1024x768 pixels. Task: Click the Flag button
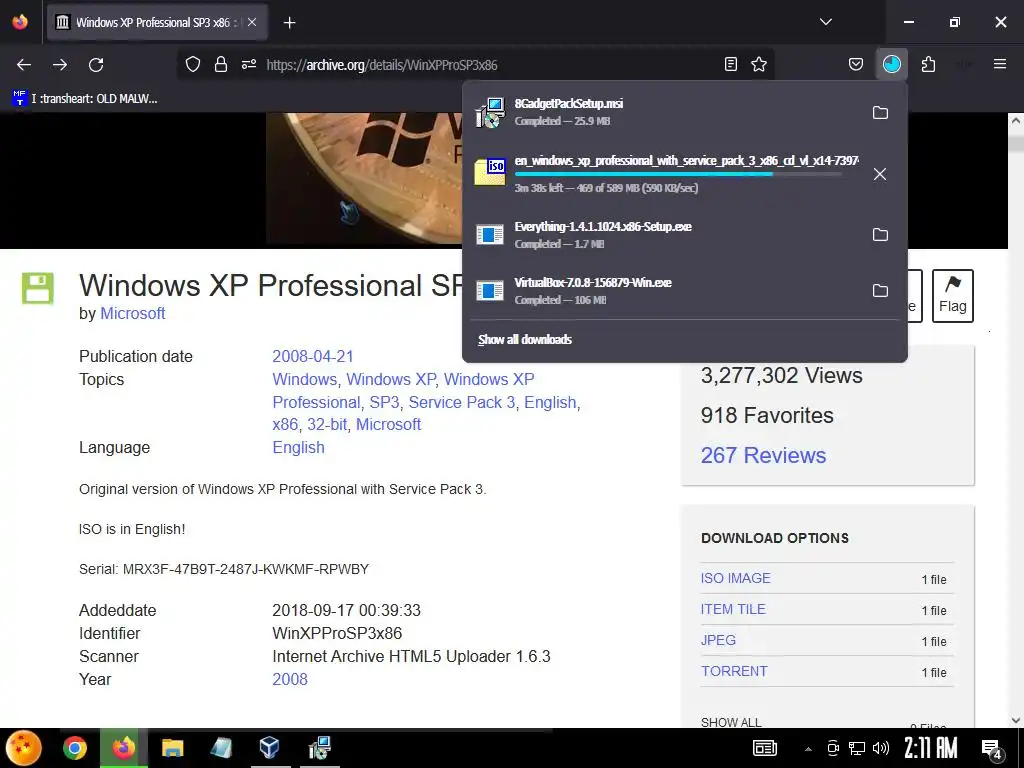tap(952, 296)
